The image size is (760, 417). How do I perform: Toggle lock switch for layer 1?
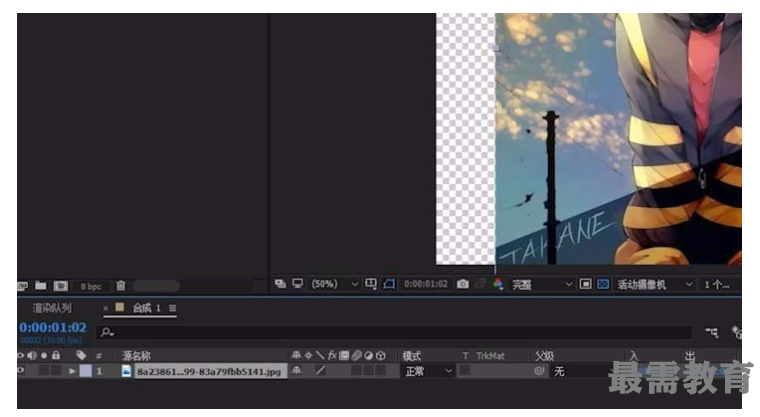pyautogui.click(x=56, y=370)
